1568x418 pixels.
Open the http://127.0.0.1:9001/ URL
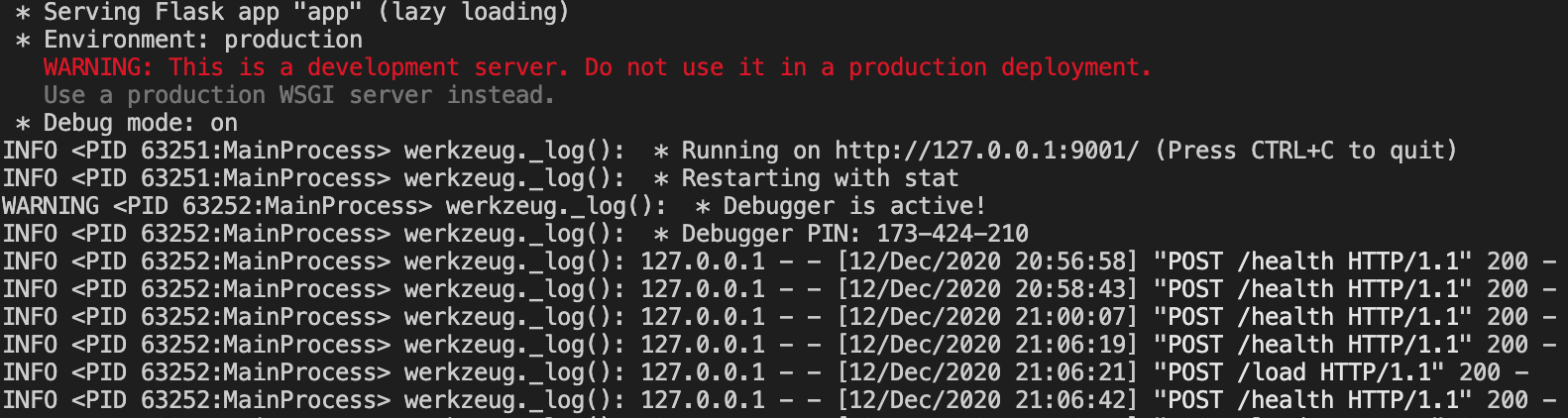click(987, 151)
